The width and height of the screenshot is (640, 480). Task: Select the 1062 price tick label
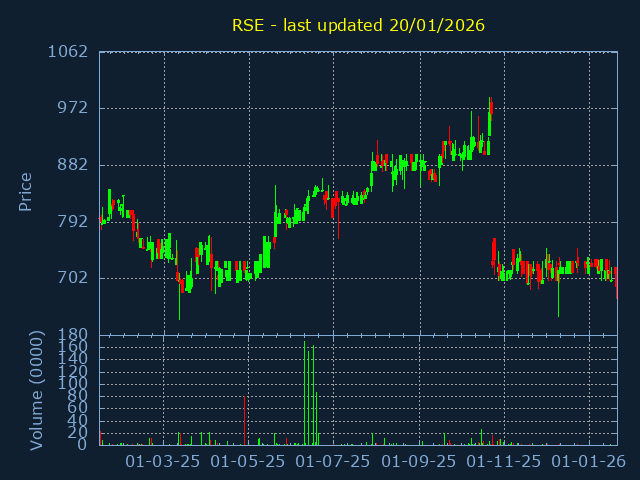pyautogui.click(x=67, y=51)
